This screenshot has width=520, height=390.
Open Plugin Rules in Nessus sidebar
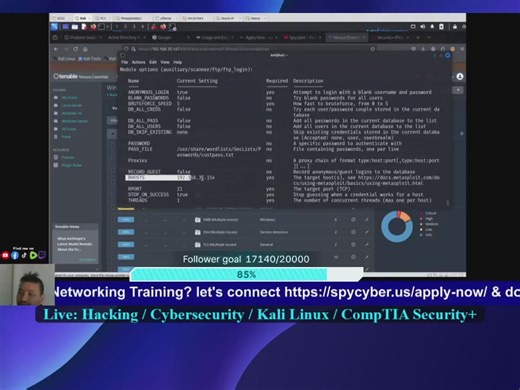point(71,165)
